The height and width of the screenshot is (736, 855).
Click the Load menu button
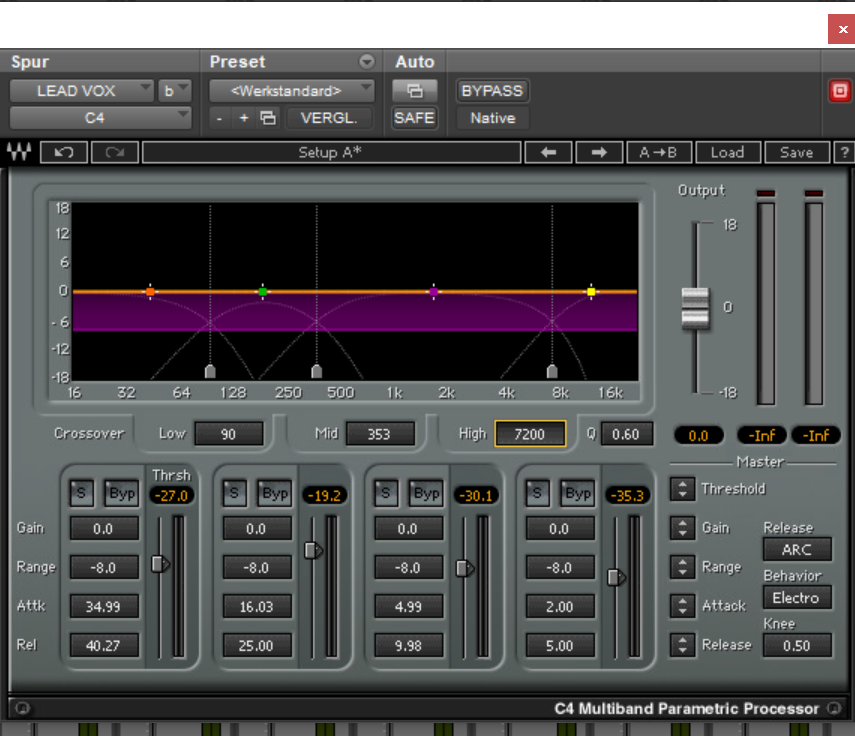(727, 153)
